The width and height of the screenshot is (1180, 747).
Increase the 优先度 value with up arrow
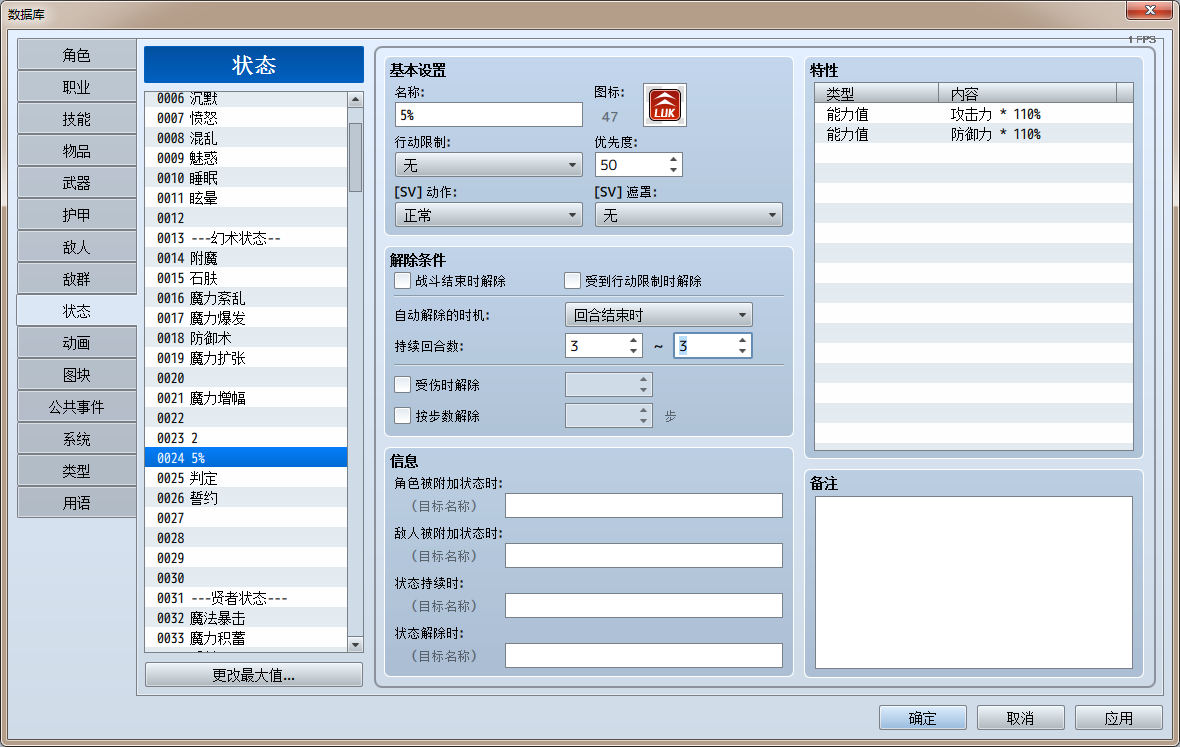(674, 159)
